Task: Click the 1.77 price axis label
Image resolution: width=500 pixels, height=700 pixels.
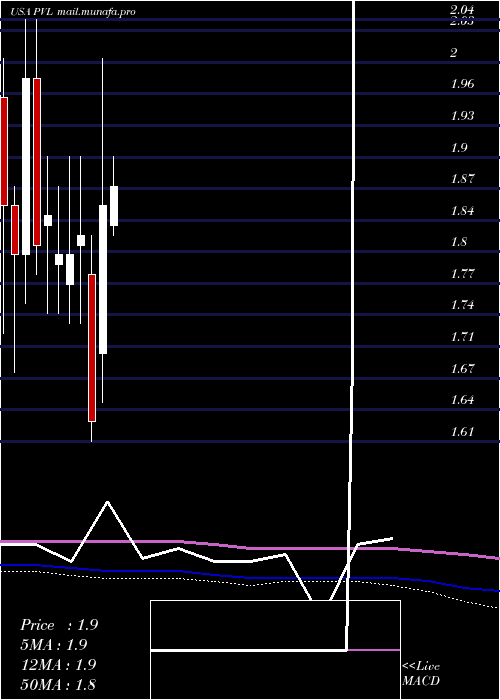Action: pyautogui.click(x=462, y=274)
